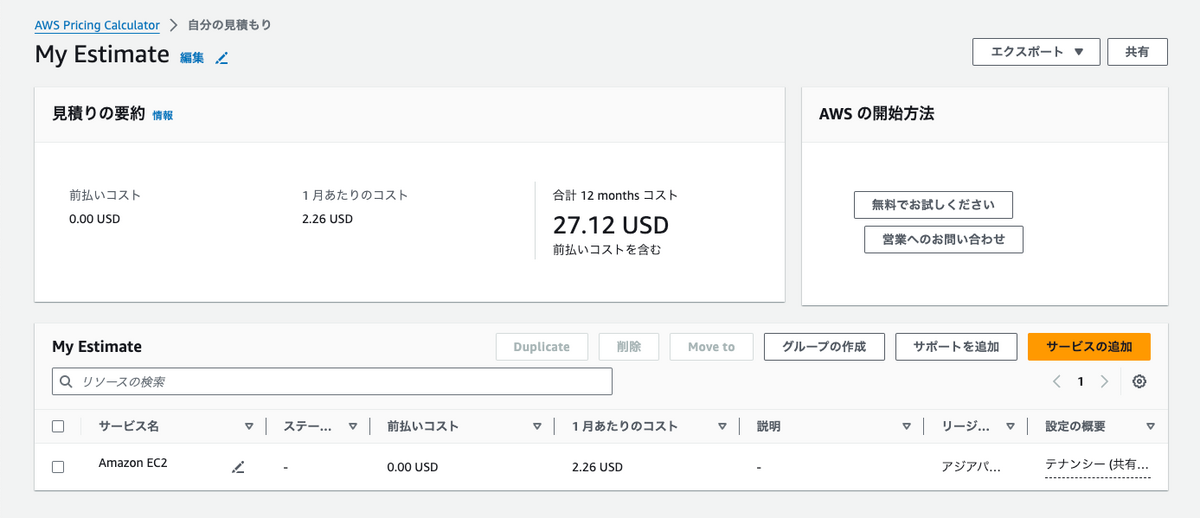
Task: Toggle the select-all checkbox in table header
Action: coord(58,426)
